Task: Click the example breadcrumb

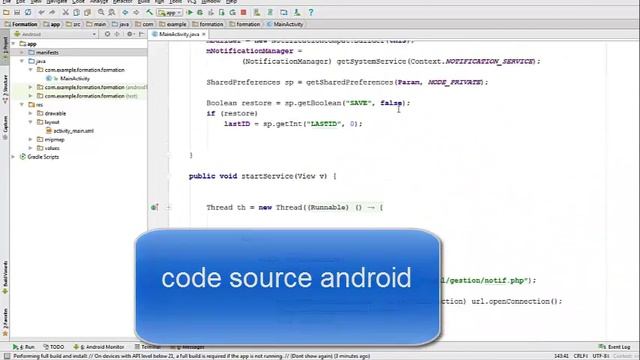Action: point(173,24)
